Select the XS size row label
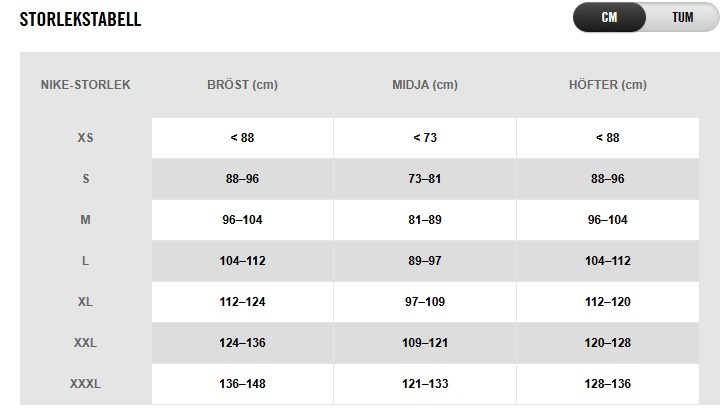 point(85,138)
